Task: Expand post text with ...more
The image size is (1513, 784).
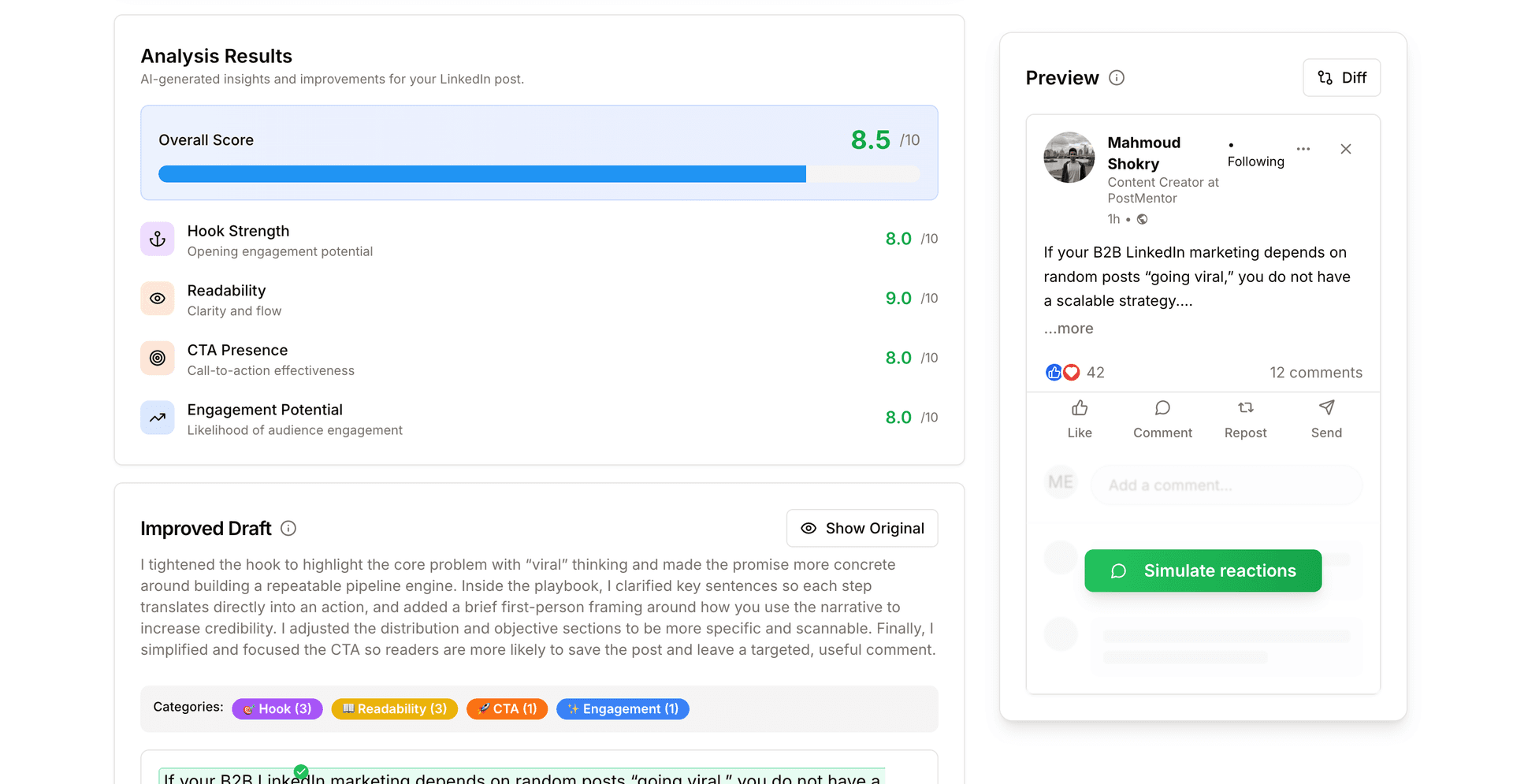Action: (x=1069, y=329)
